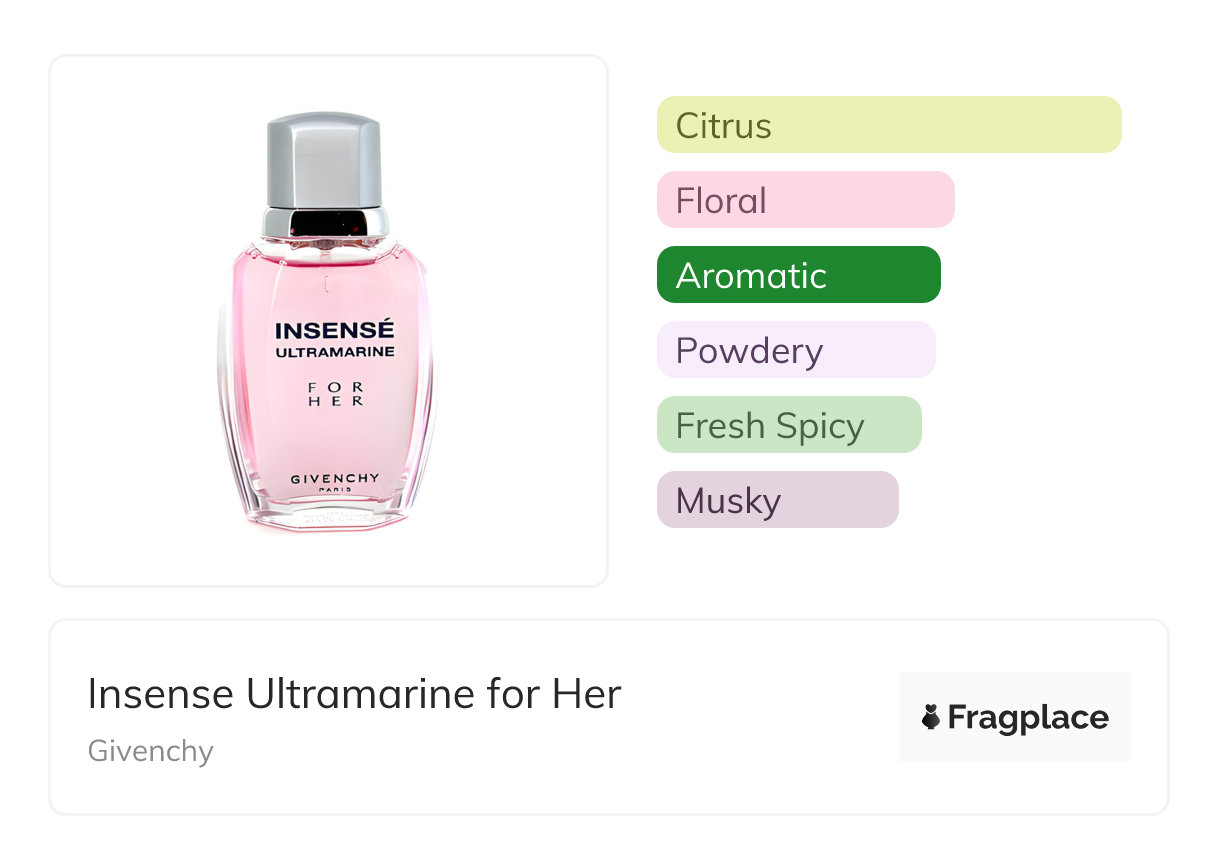Select the Citrus accord bar
Image resolution: width=1218 pixels, height=864 pixels.
pyautogui.click(x=888, y=125)
